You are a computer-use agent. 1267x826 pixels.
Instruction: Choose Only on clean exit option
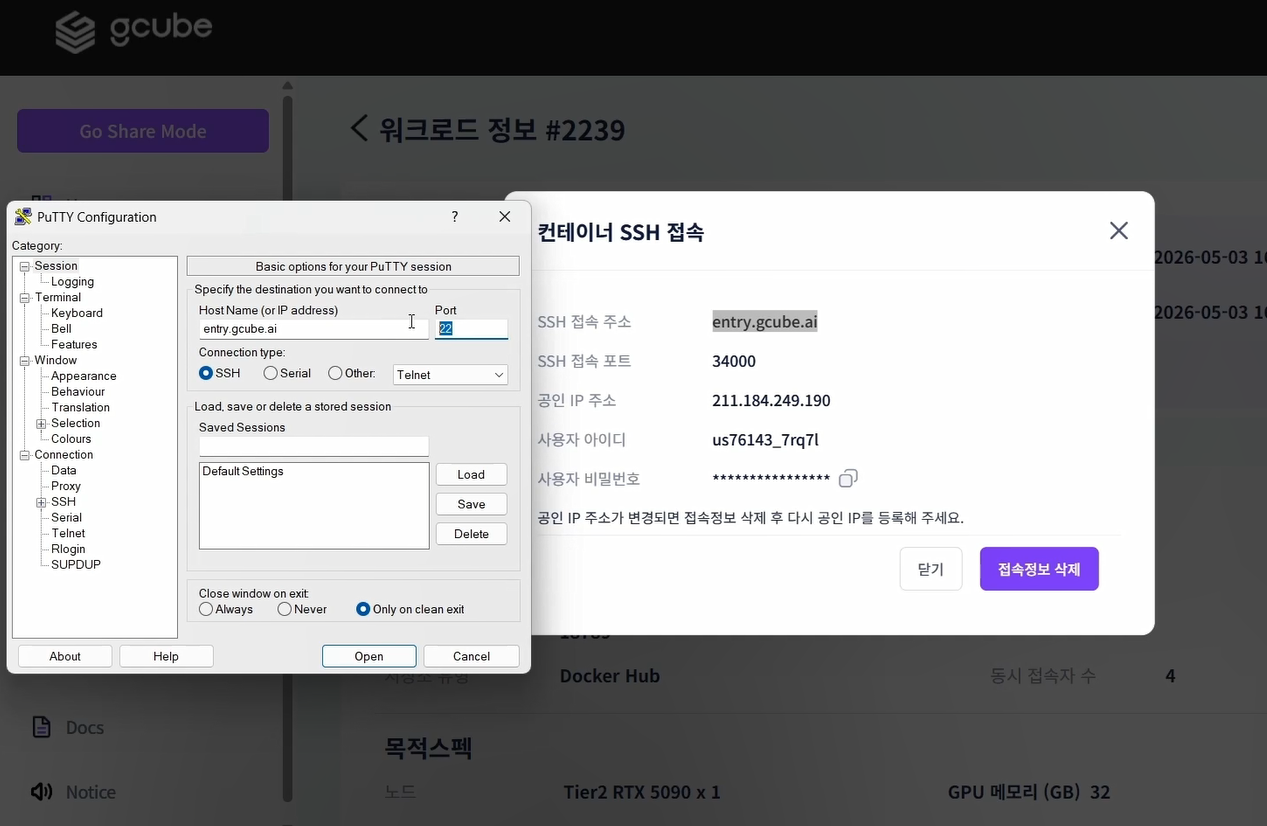tap(363, 609)
